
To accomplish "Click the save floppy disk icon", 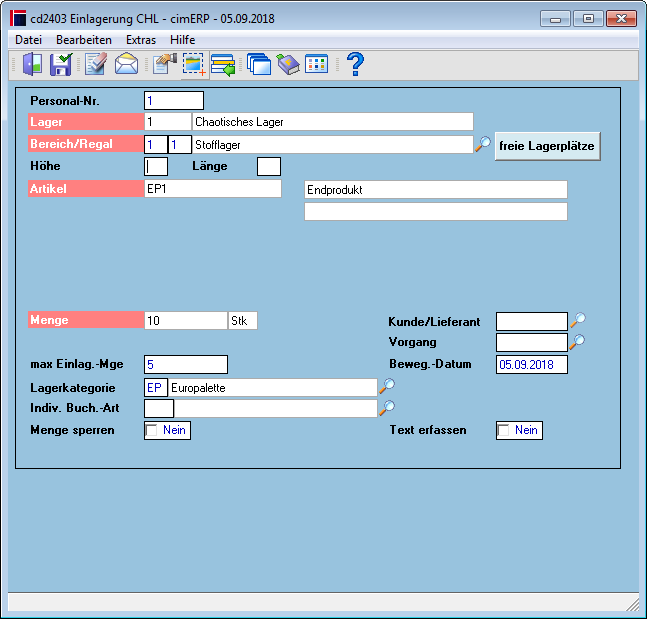I will click(x=61, y=64).
